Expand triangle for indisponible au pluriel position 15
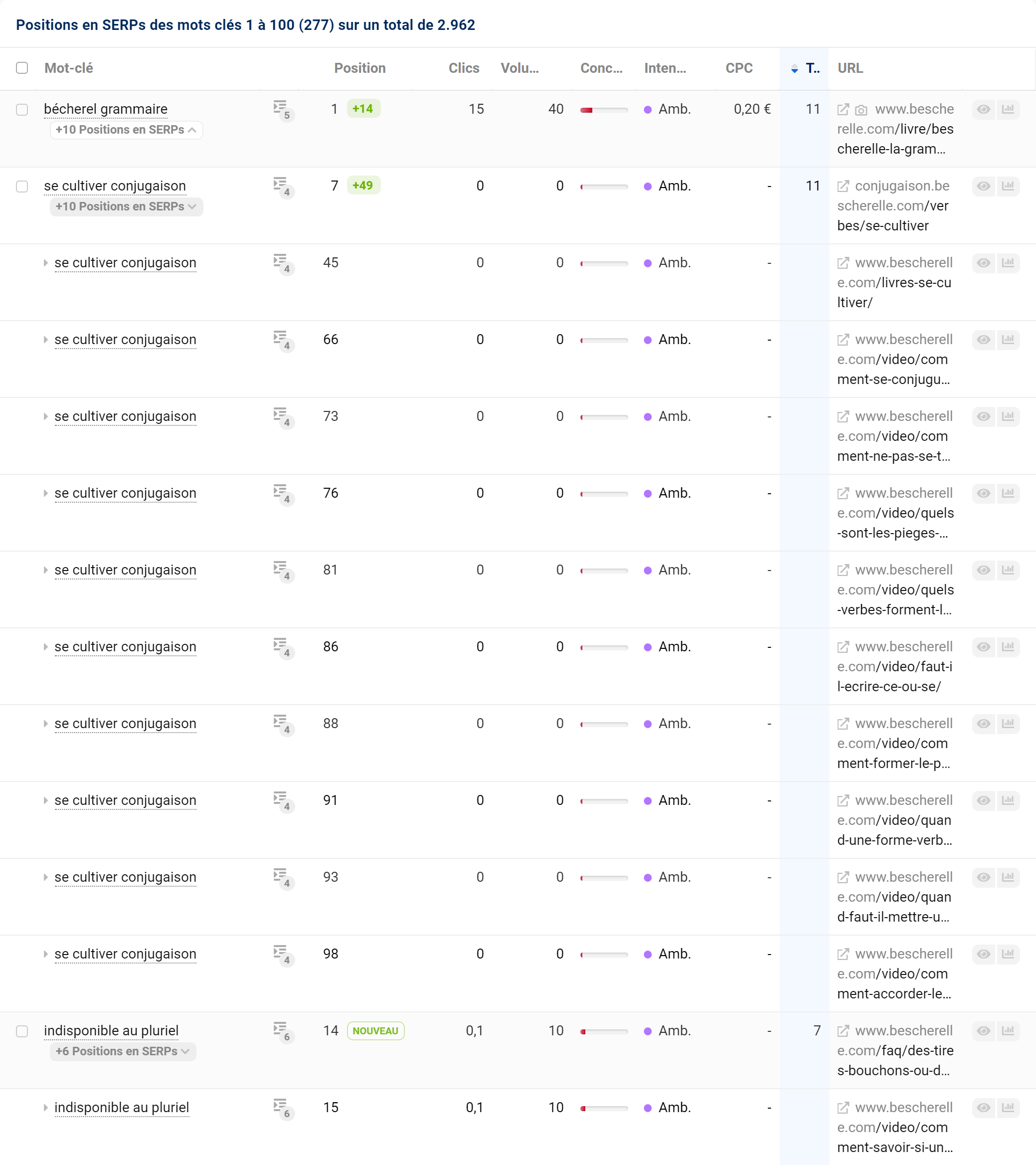Viewport: 1036px width, 1165px height. point(45,1109)
